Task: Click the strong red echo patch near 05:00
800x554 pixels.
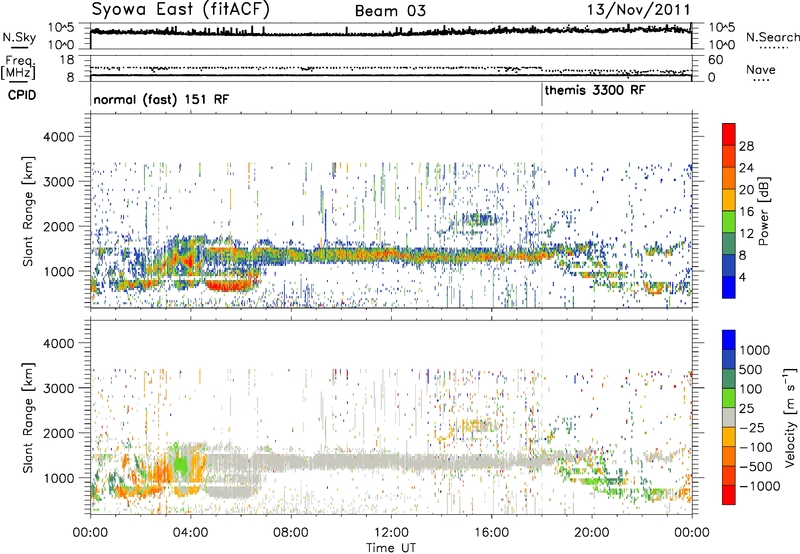Action: click(x=228, y=286)
